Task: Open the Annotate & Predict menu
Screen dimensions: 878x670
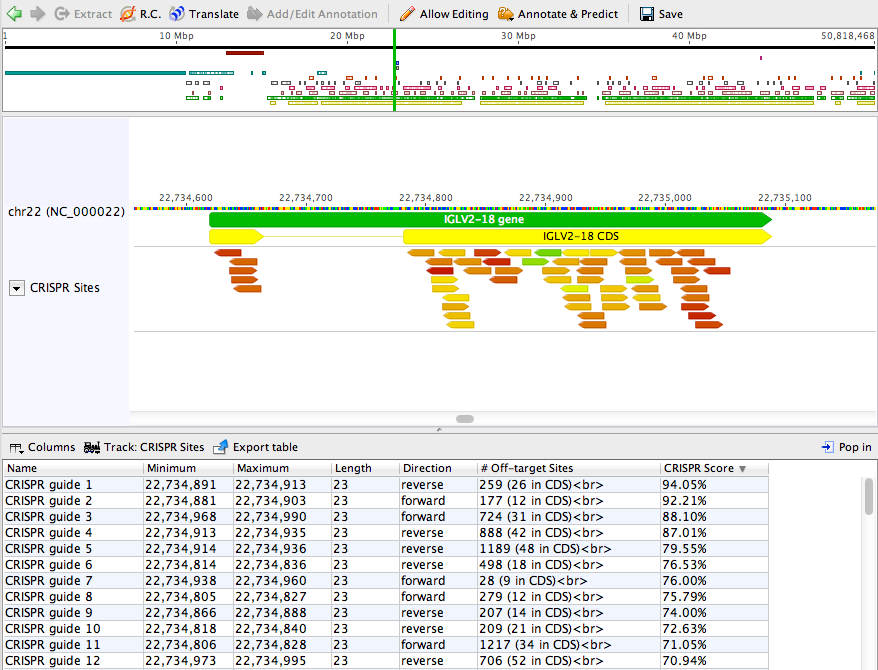Action: [x=558, y=14]
